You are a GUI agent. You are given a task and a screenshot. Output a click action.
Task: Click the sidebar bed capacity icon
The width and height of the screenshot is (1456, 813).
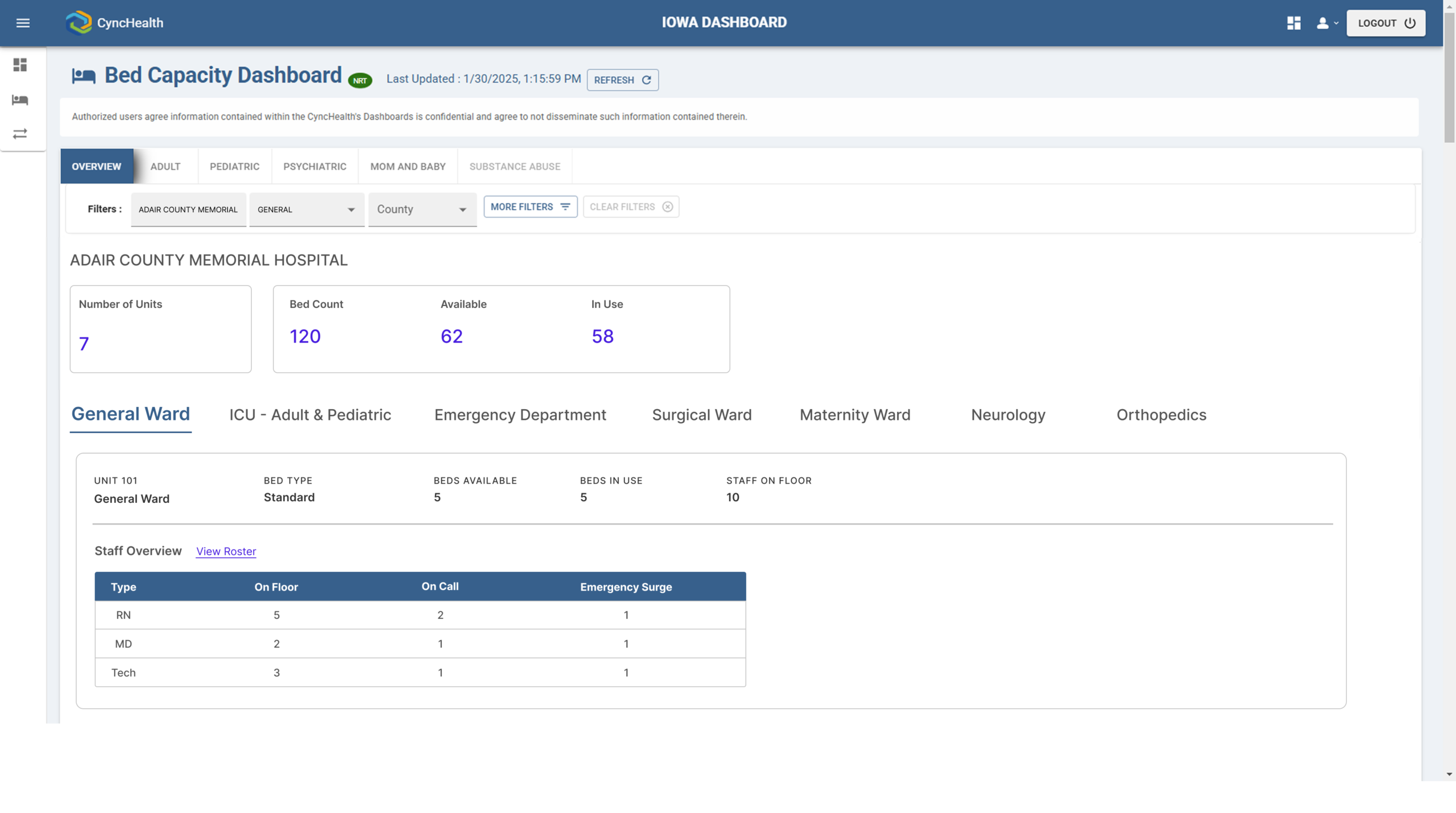pos(20,100)
